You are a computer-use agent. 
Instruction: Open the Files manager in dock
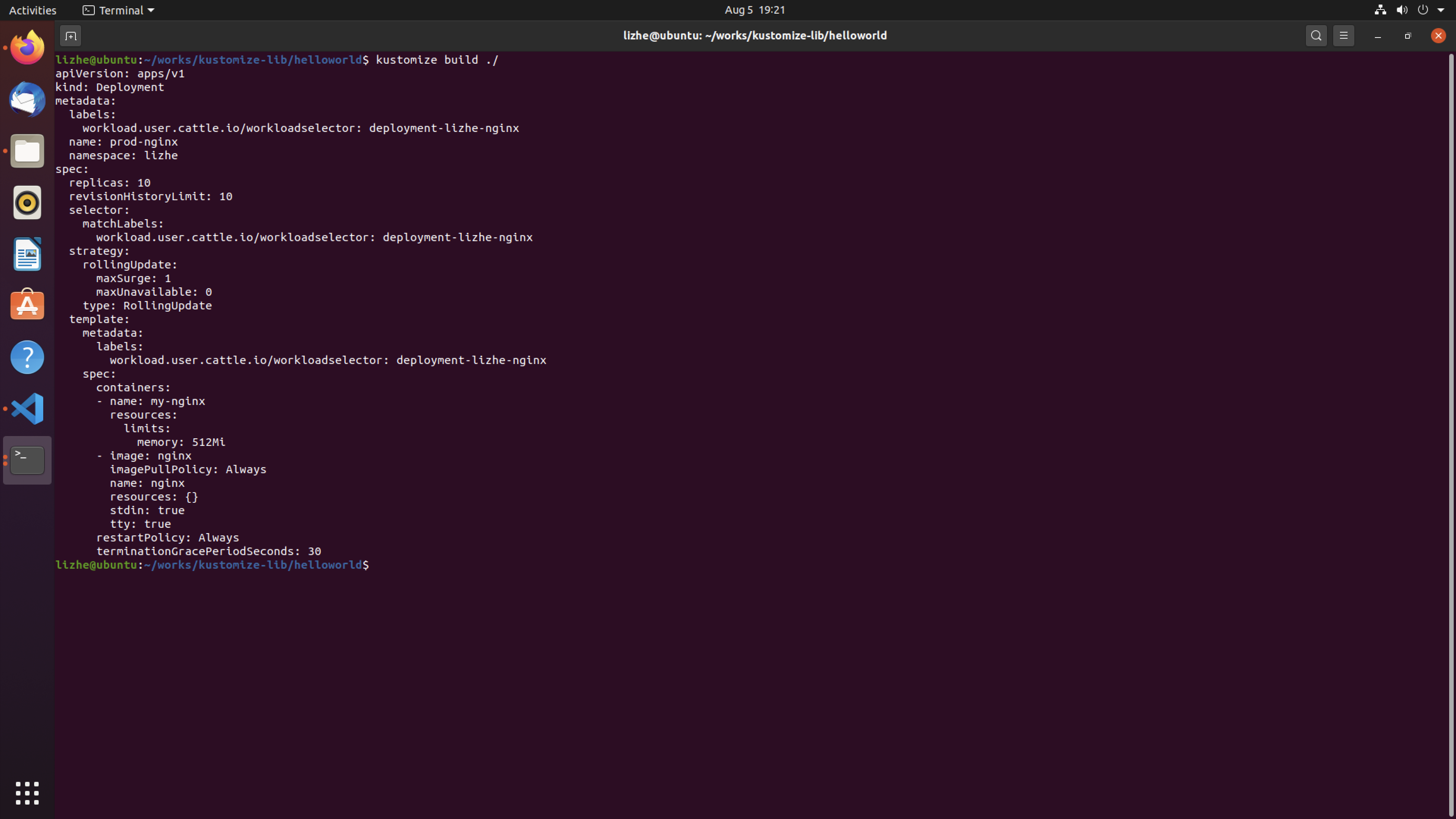point(27,151)
